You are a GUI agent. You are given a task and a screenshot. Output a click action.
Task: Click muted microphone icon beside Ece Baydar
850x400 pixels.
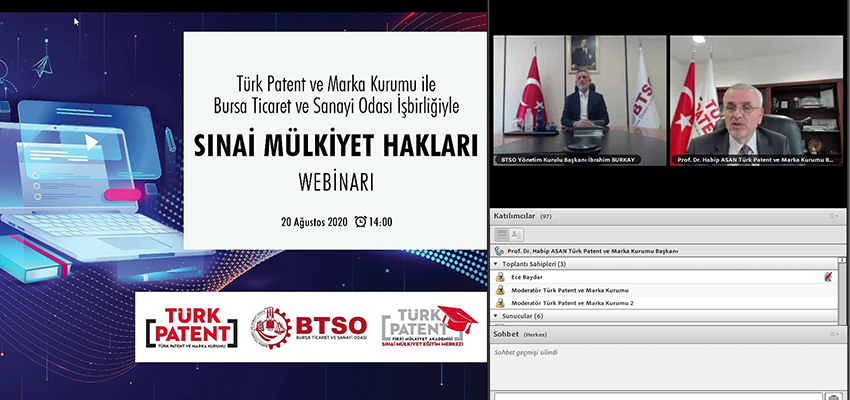pyautogui.click(x=828, y=277)
